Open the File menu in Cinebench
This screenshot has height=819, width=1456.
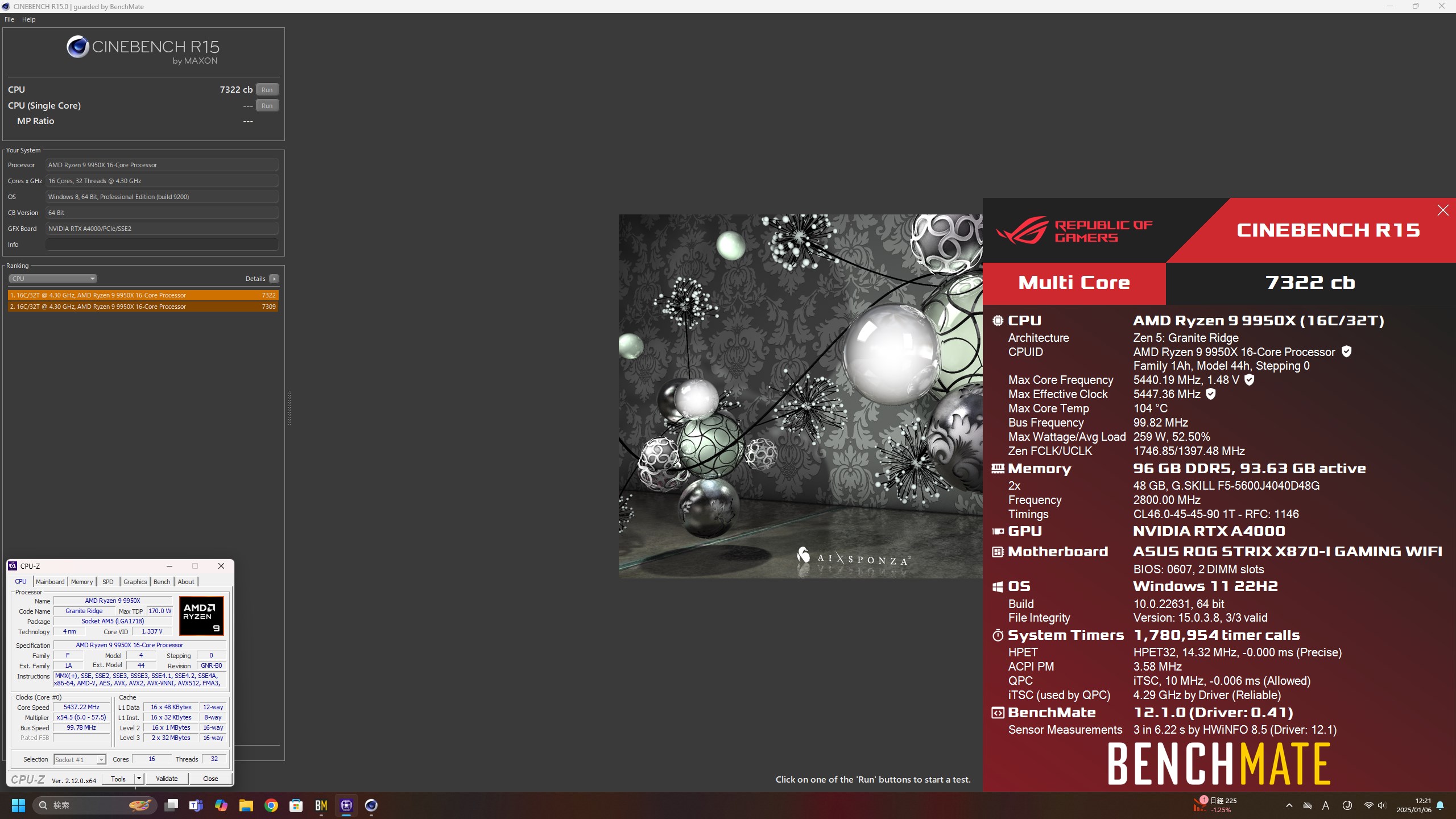(x=9, y=19)
